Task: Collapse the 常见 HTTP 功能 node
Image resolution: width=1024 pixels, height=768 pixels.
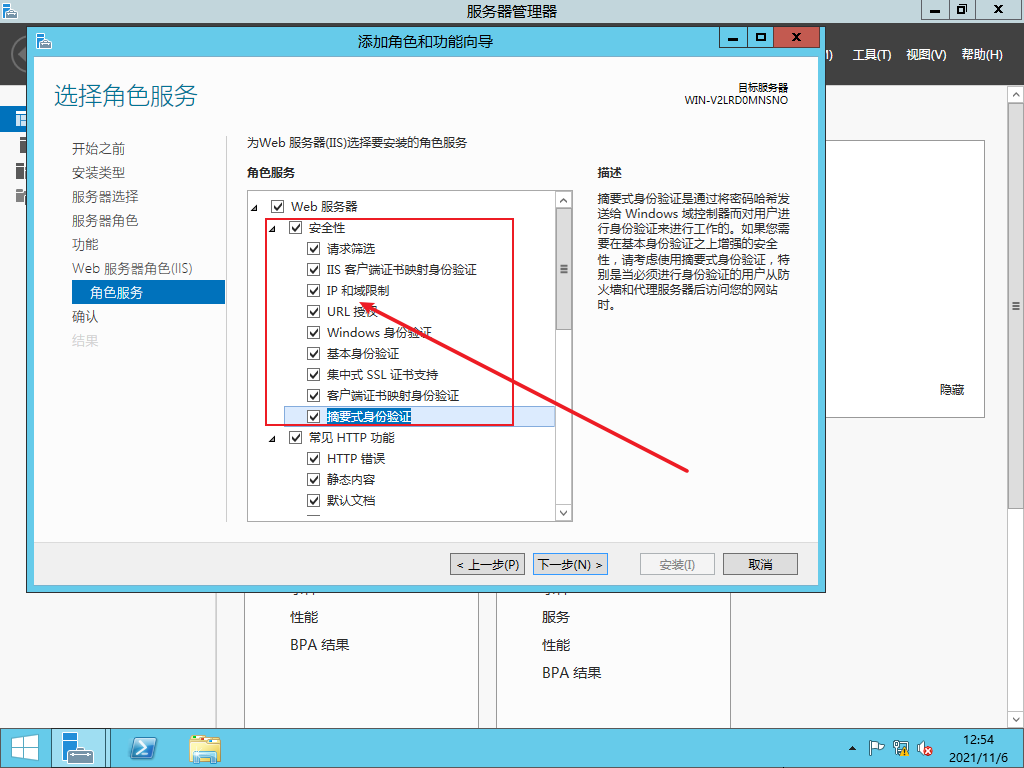Action: coord(273,439)
